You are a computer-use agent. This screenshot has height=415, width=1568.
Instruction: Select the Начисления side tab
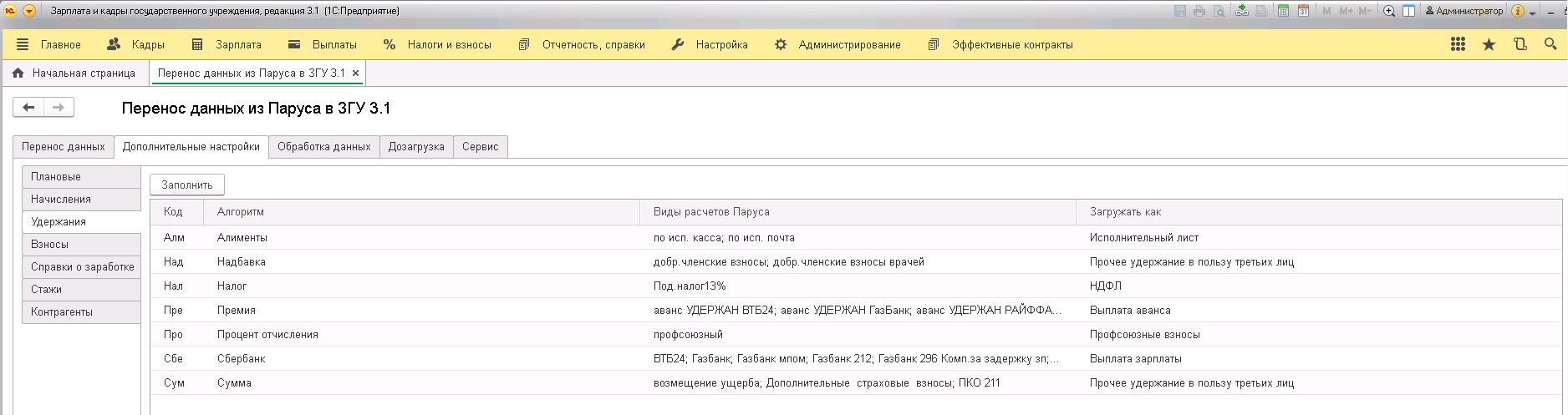(x=80, y=199)
